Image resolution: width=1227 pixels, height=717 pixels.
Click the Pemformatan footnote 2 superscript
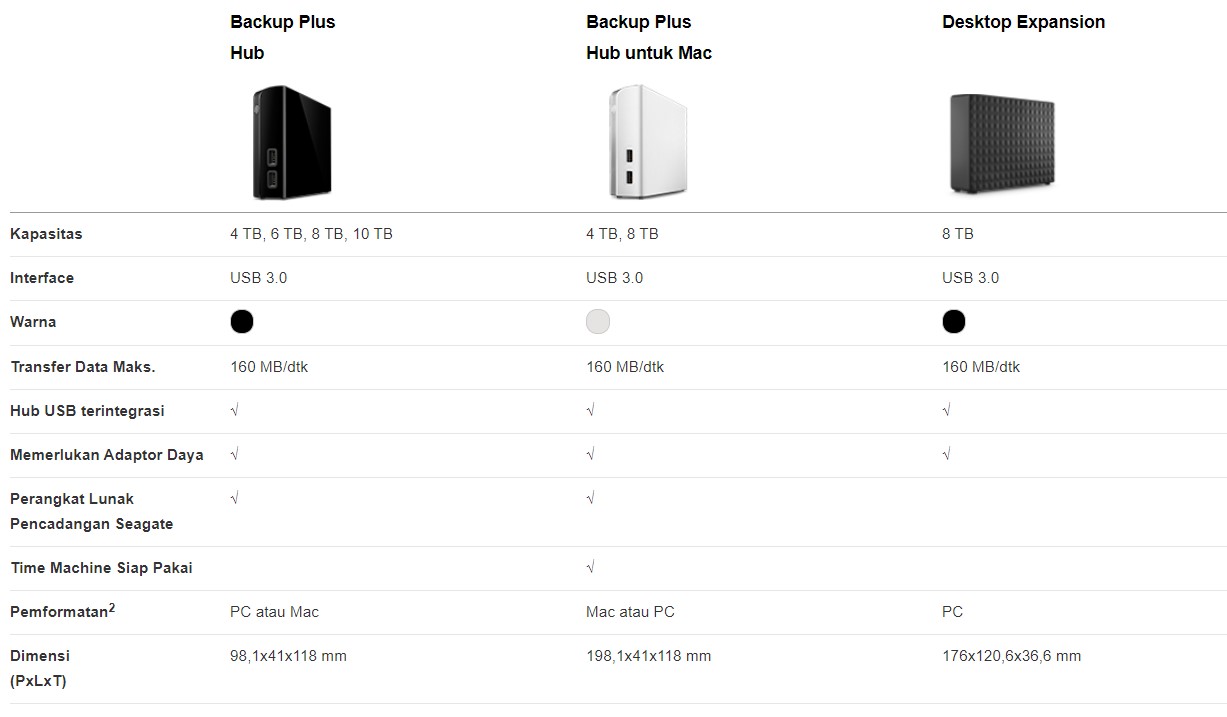pyautogui.click(x=112, y=606)
